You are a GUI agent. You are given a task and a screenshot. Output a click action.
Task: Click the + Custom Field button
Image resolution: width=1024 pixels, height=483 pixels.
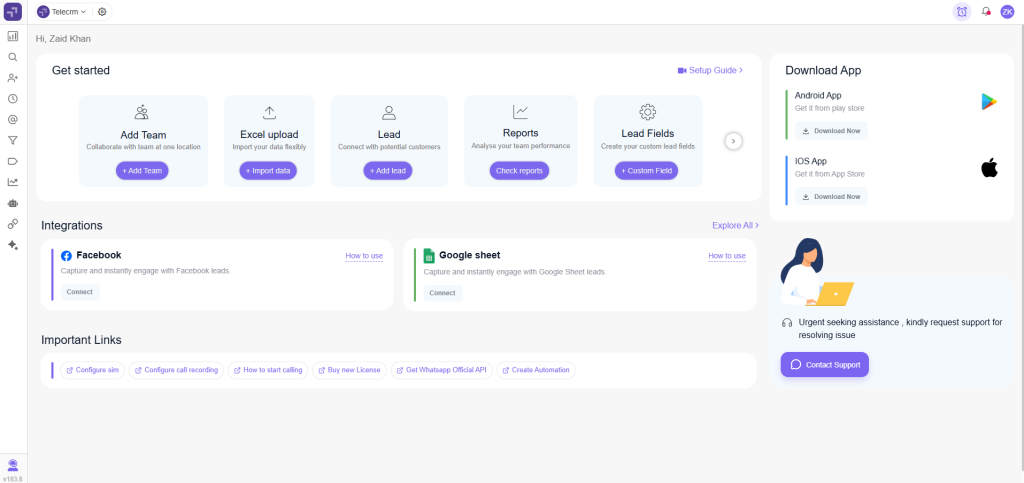tap(647, 170)
